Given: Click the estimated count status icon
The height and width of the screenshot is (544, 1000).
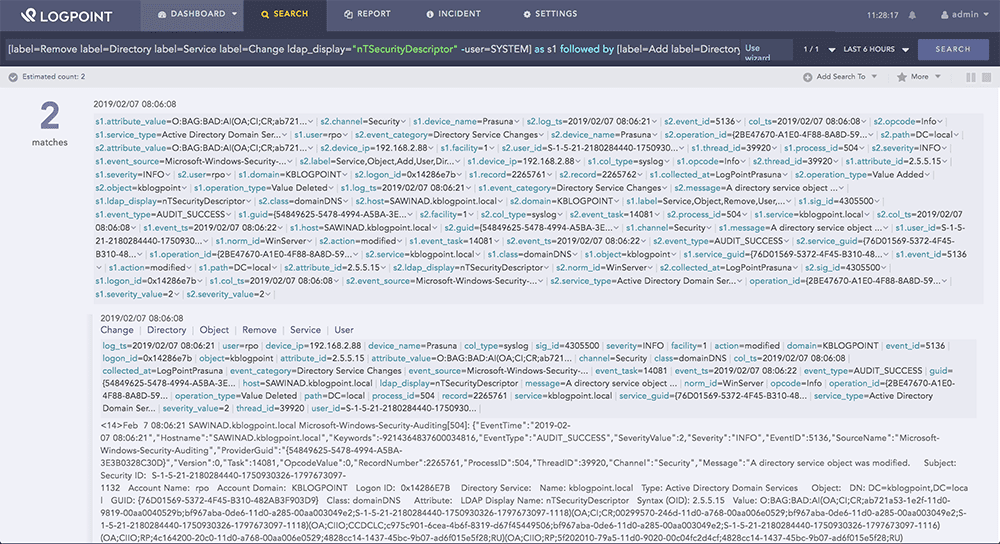Looking at the screenshot, I should point(13,76).
